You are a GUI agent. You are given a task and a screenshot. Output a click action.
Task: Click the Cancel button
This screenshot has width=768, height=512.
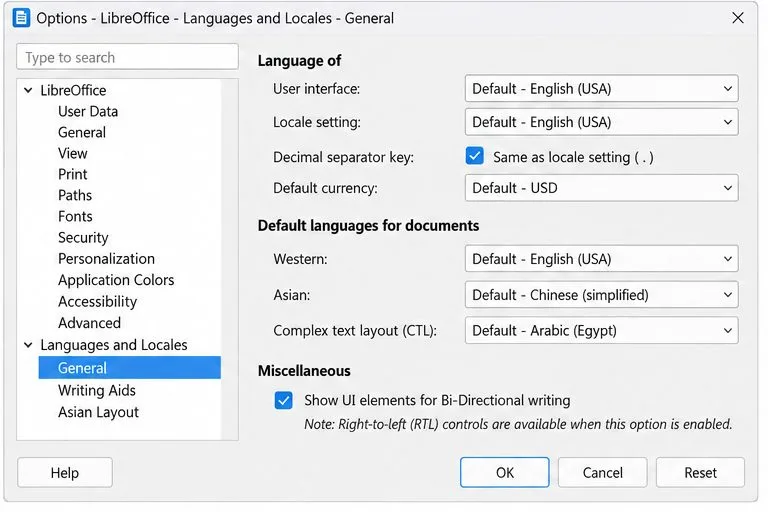[602, 472]
